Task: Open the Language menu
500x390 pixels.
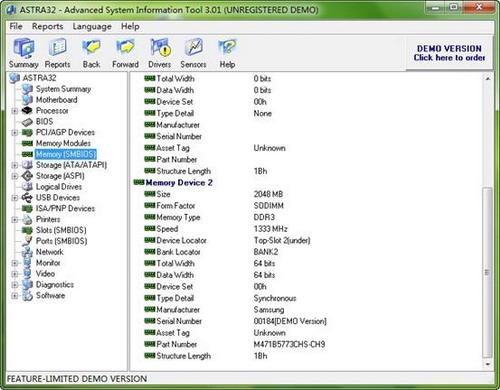Action: [x=92, y=26]
